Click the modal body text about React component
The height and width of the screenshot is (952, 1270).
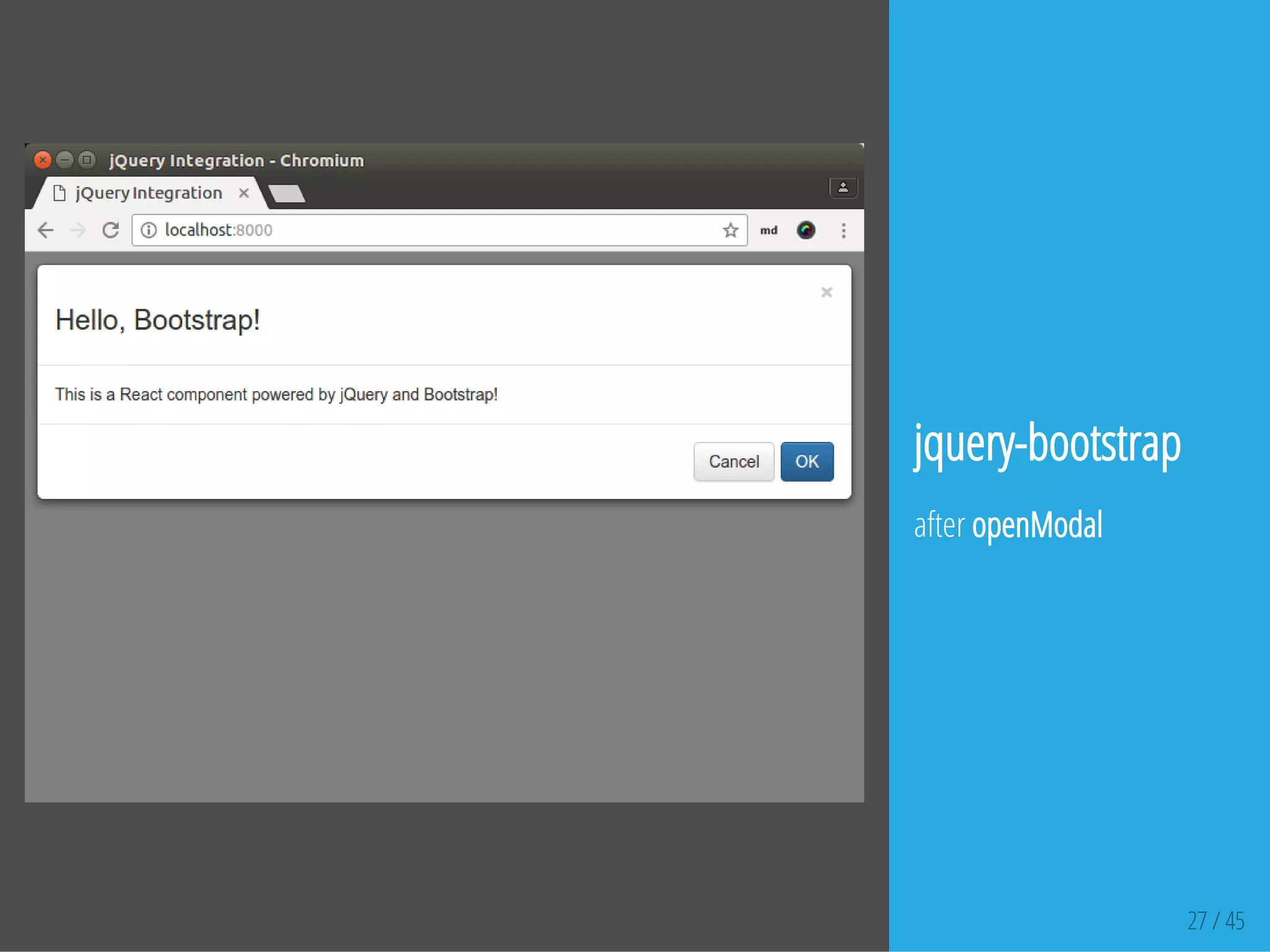tap(277, 395)
